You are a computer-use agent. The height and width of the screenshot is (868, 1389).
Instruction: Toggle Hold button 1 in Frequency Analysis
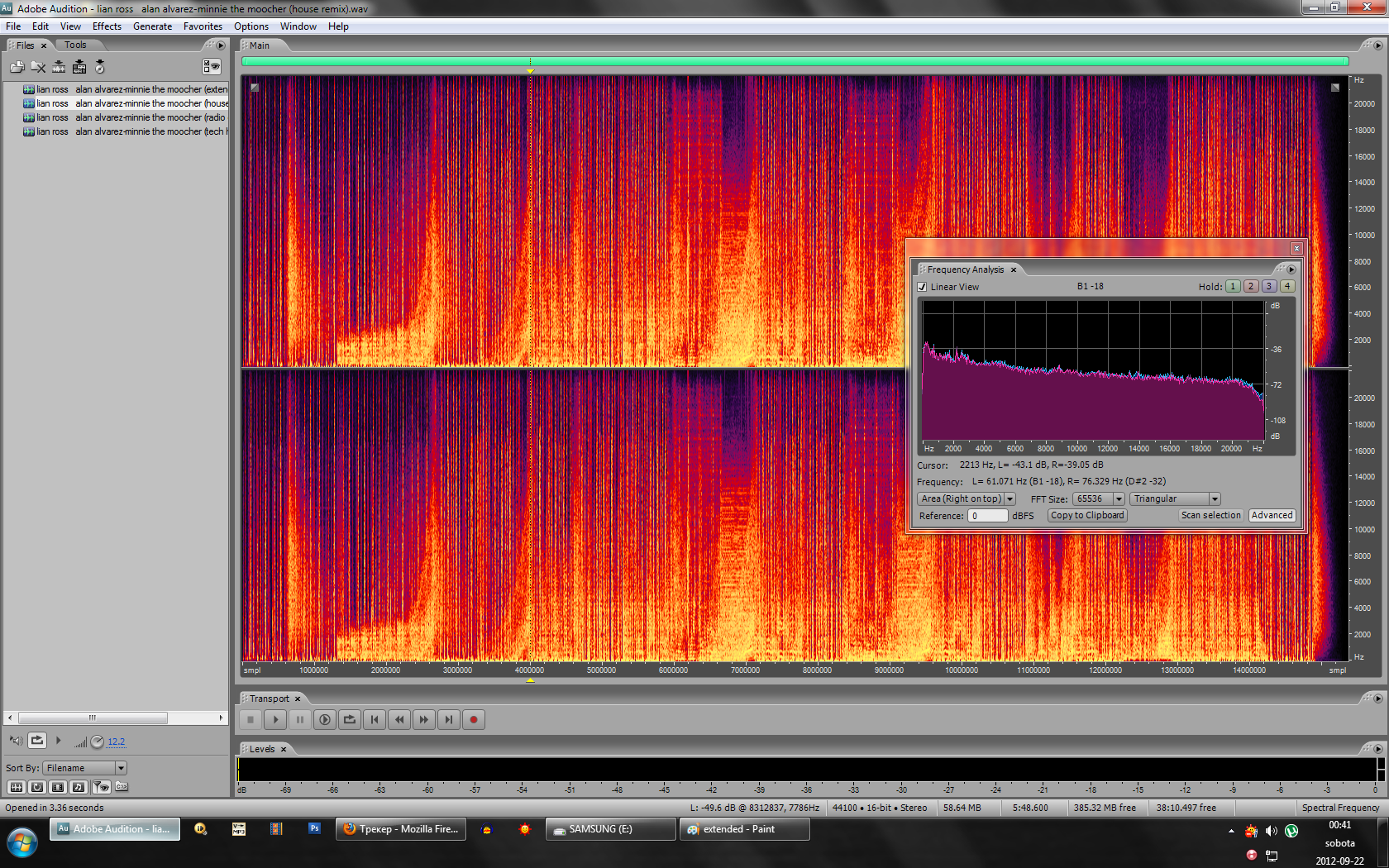(1233, 286)
